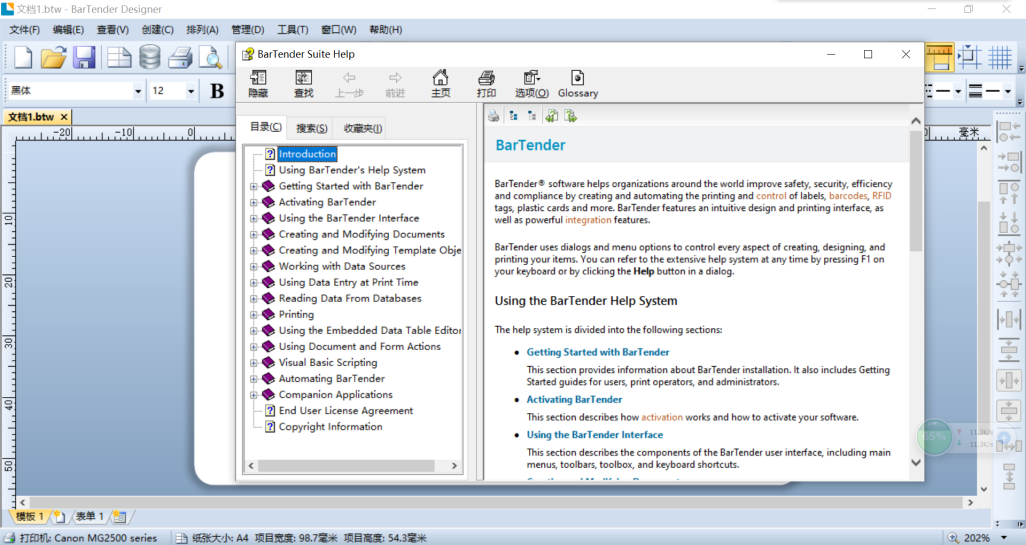This screenshot has width=1026, height=545.
Task: Center objects horizontally icon in side toolbar
Action: (1008, 255)
